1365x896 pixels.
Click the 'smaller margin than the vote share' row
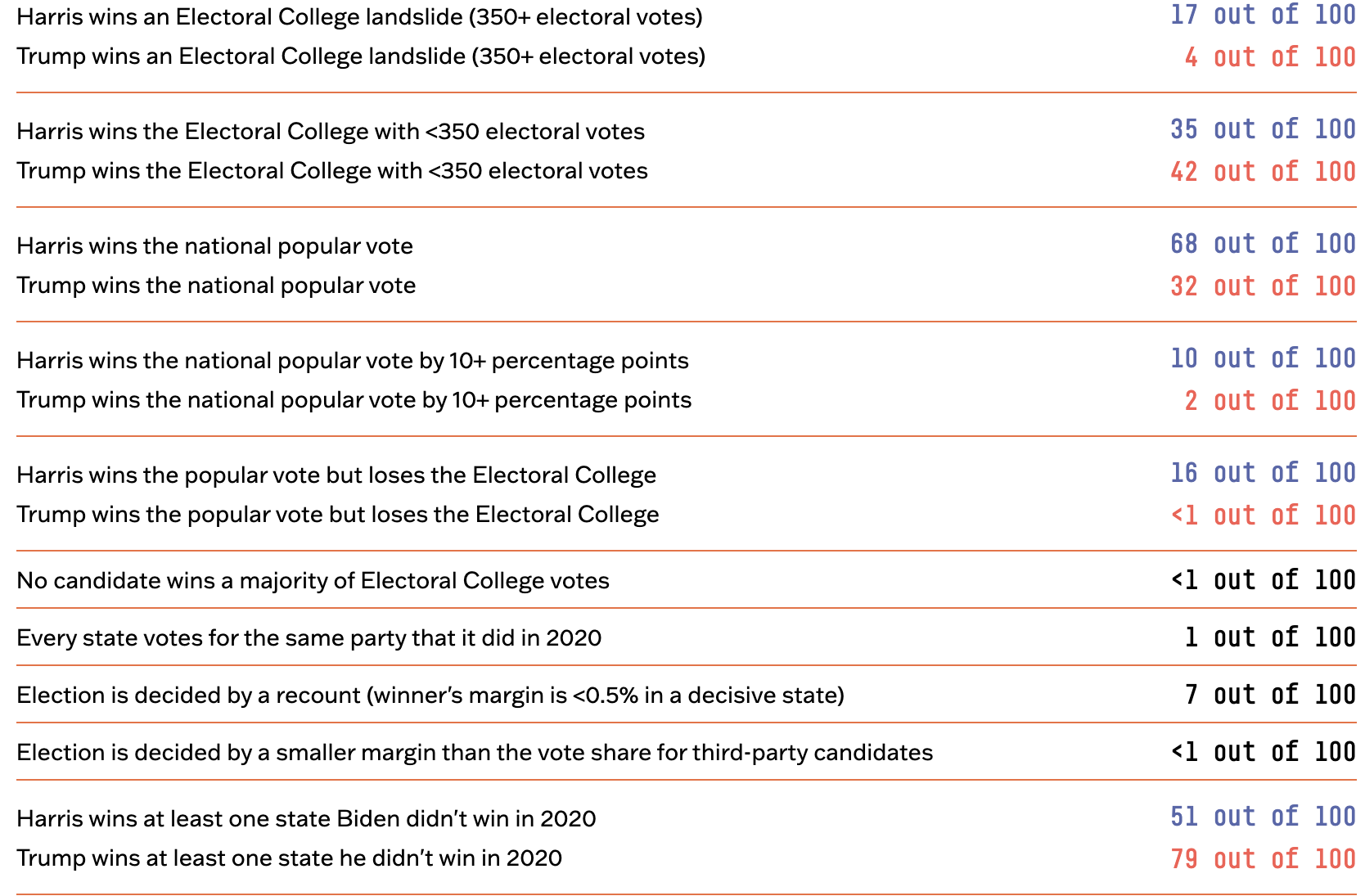coord(475,753)
